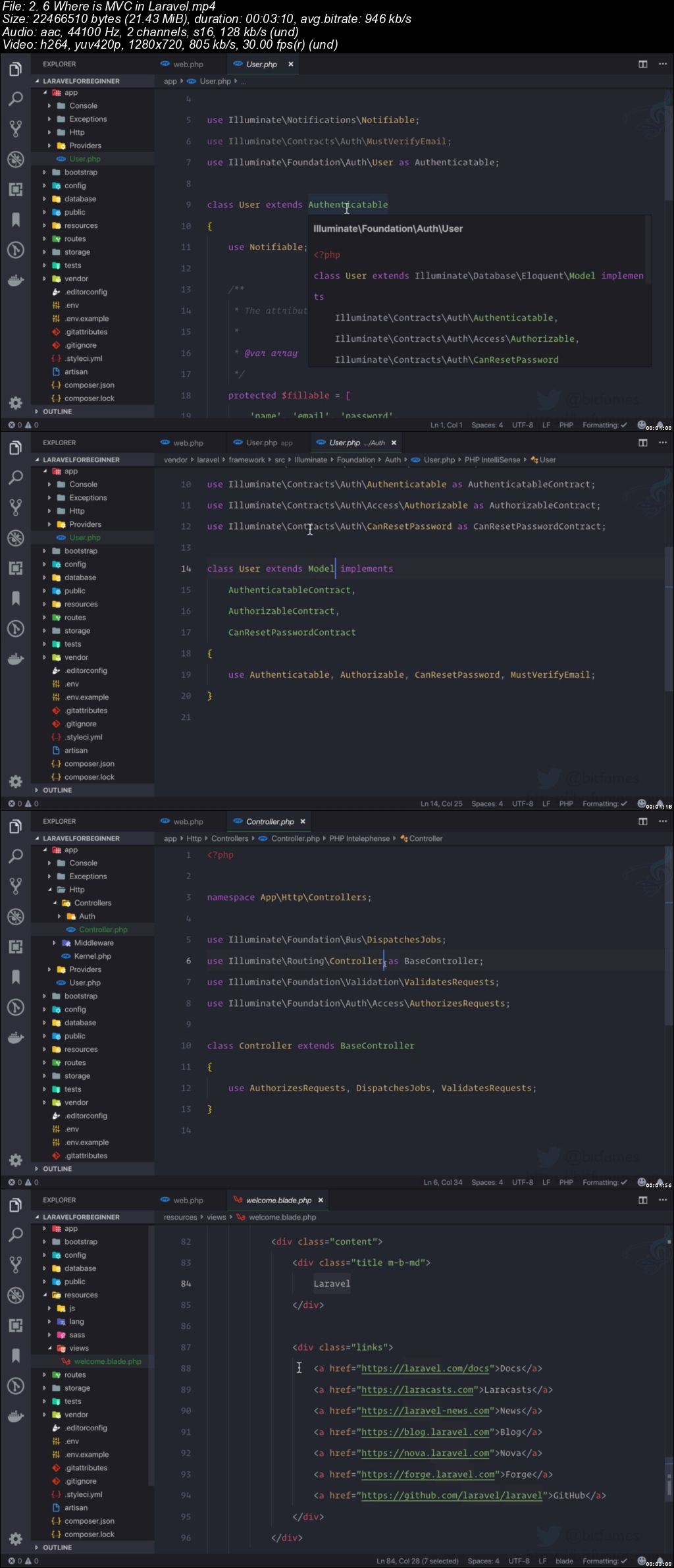Screen dimensions: 674x1568
Task: Click Controllers breadcrumb segment
Action: (230, 838)
